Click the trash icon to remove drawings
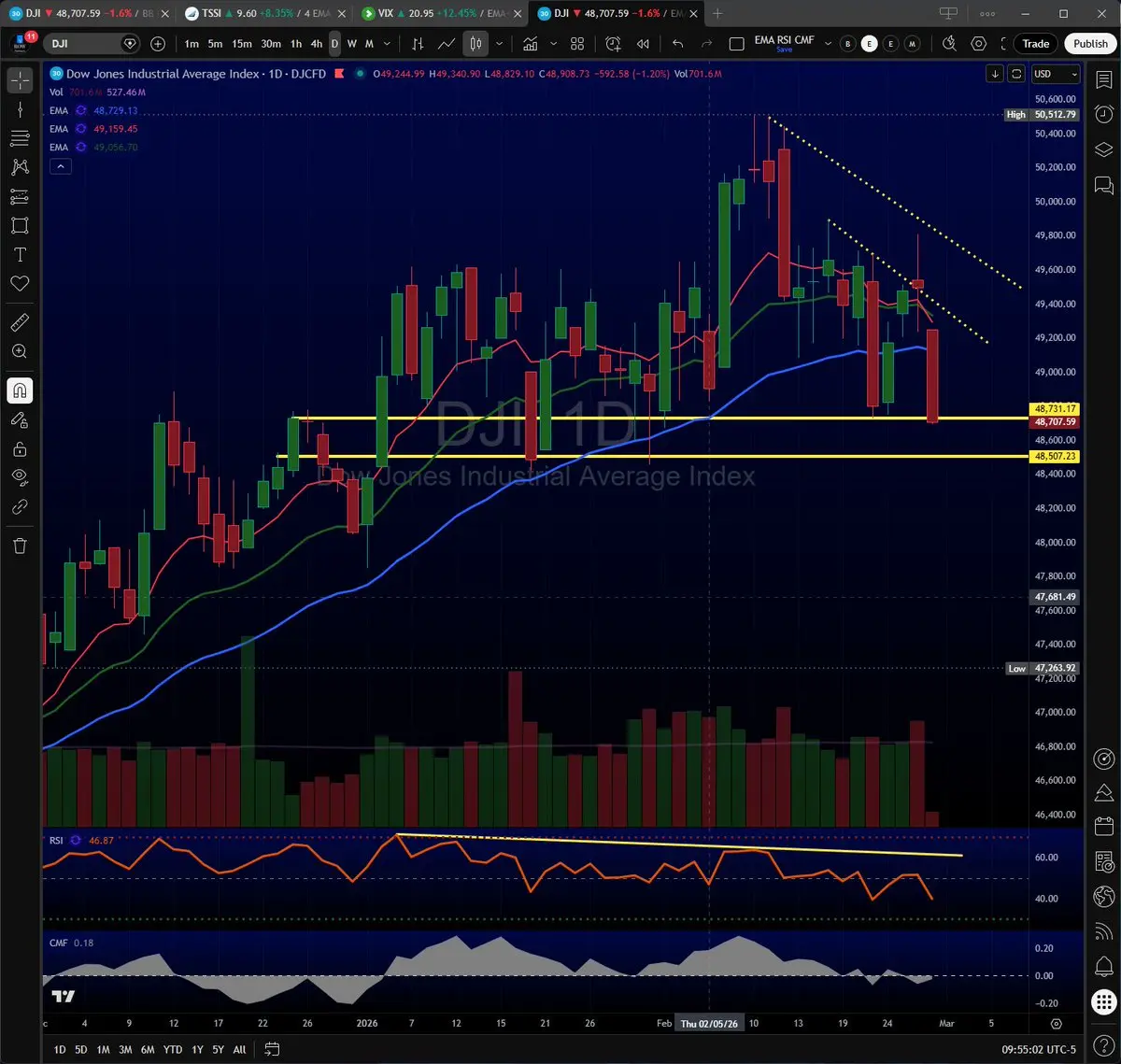This screenshot has height=1064, width=1121. click(x=20, y=546)
